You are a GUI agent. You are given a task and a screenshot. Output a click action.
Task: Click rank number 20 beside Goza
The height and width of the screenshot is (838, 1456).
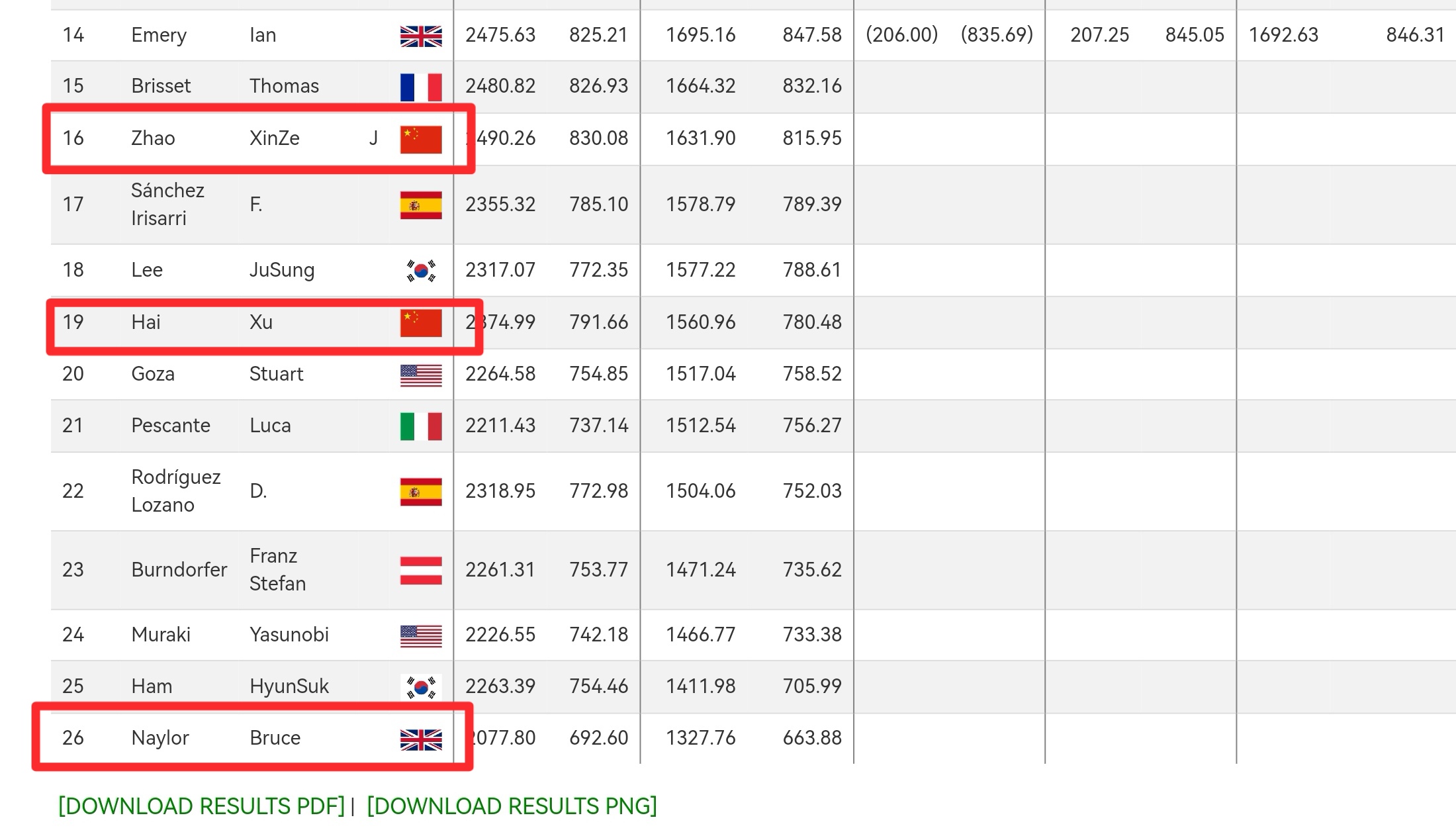click(74, 373)
